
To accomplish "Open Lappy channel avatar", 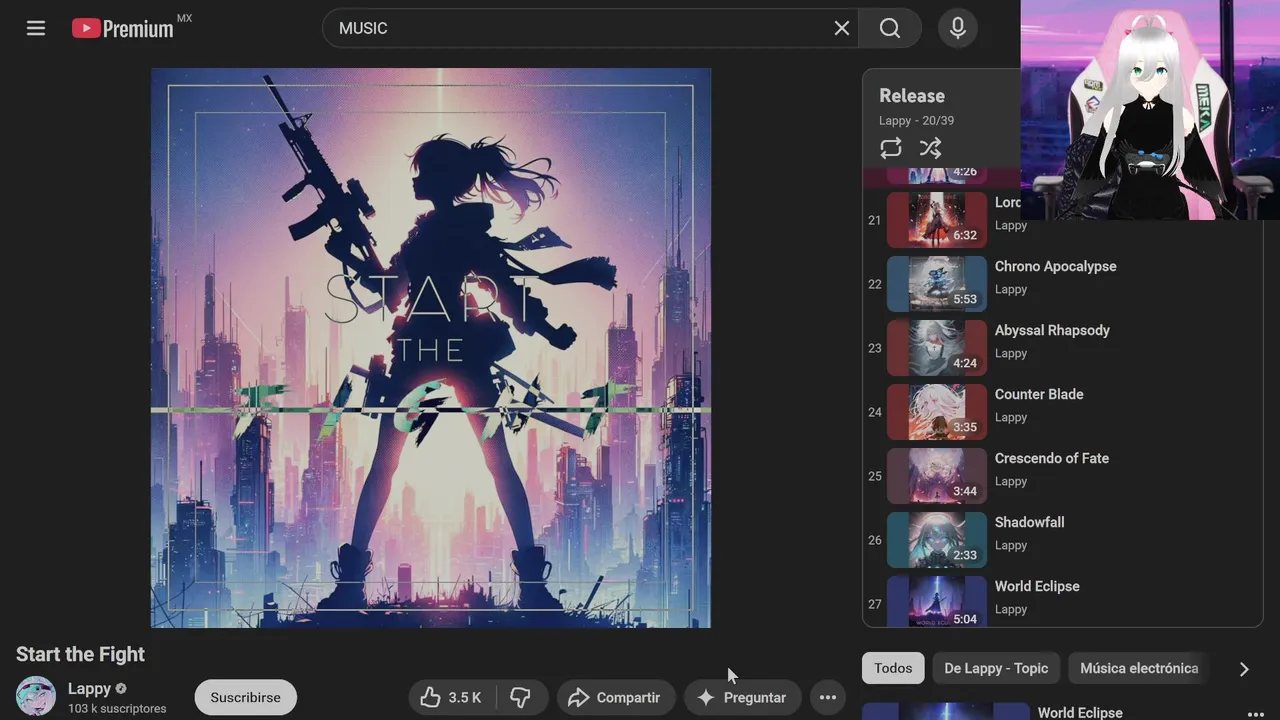I will [36, 696].
